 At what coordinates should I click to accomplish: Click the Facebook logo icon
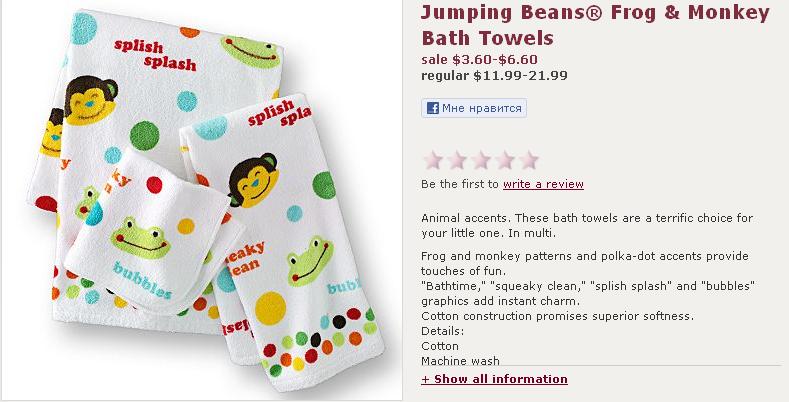pos(432,108)
